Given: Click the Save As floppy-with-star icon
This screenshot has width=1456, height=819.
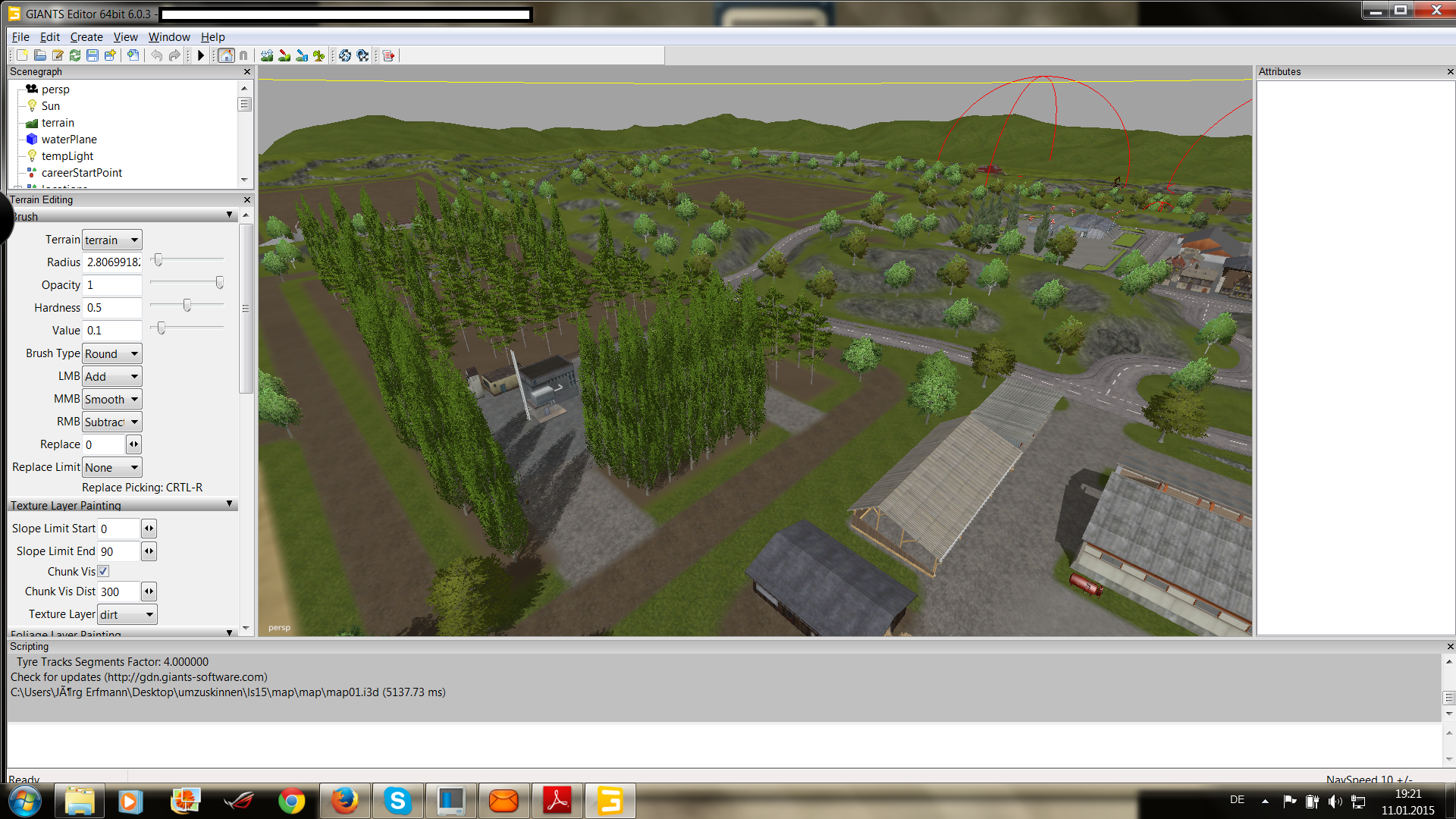Looking at the screenshot, I should pos(110,55).
